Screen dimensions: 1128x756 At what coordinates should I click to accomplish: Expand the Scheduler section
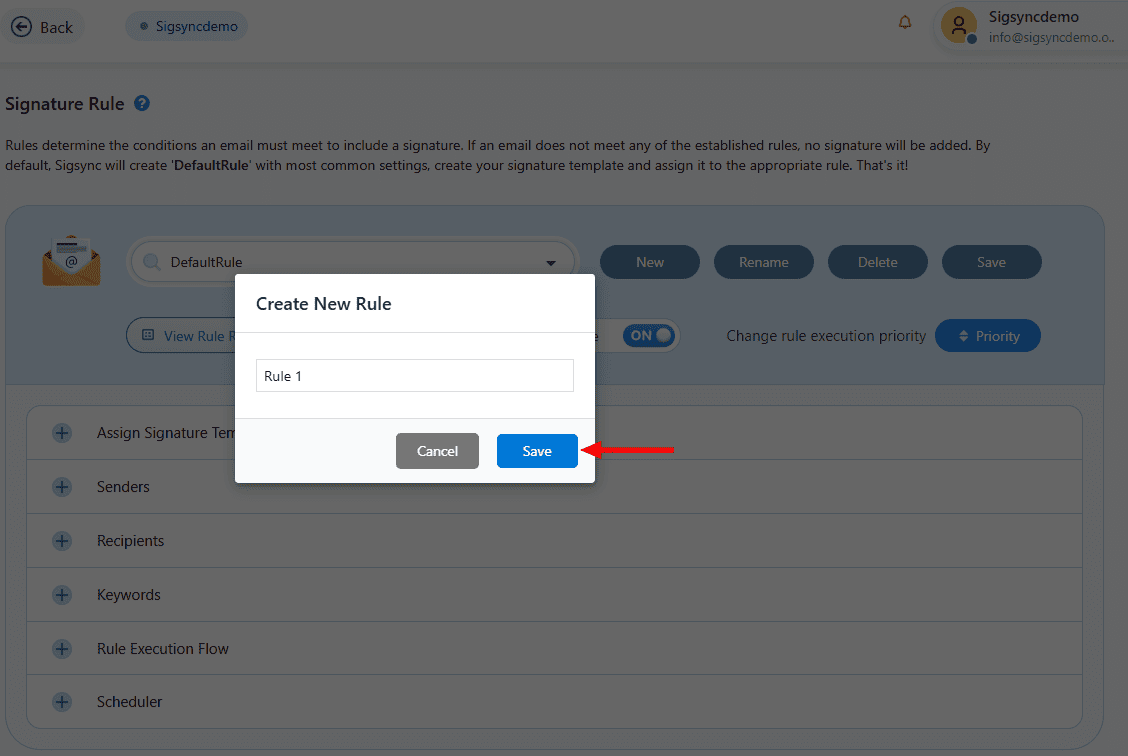[x=62, y=702]
